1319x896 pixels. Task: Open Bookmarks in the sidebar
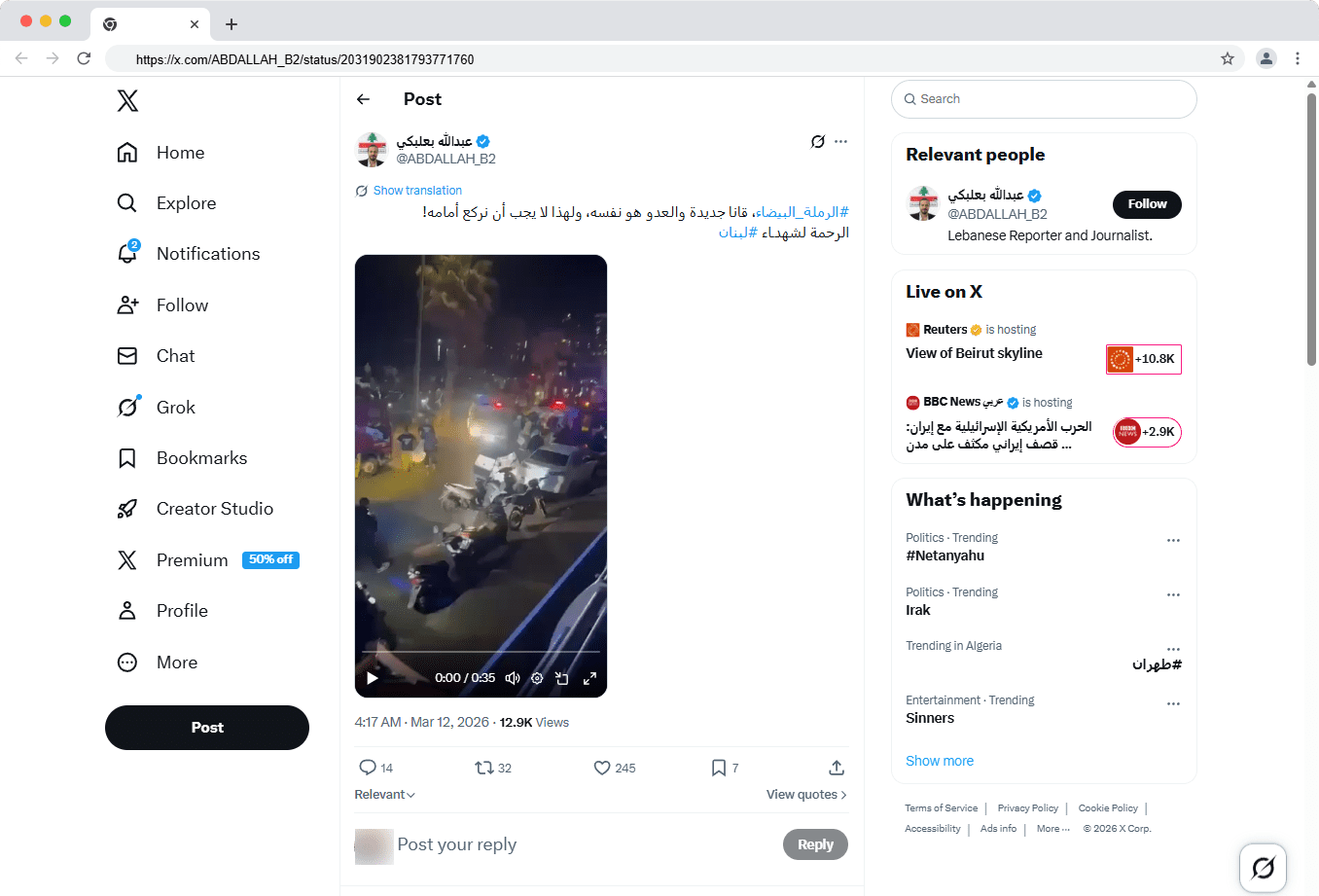coord(201,458)
